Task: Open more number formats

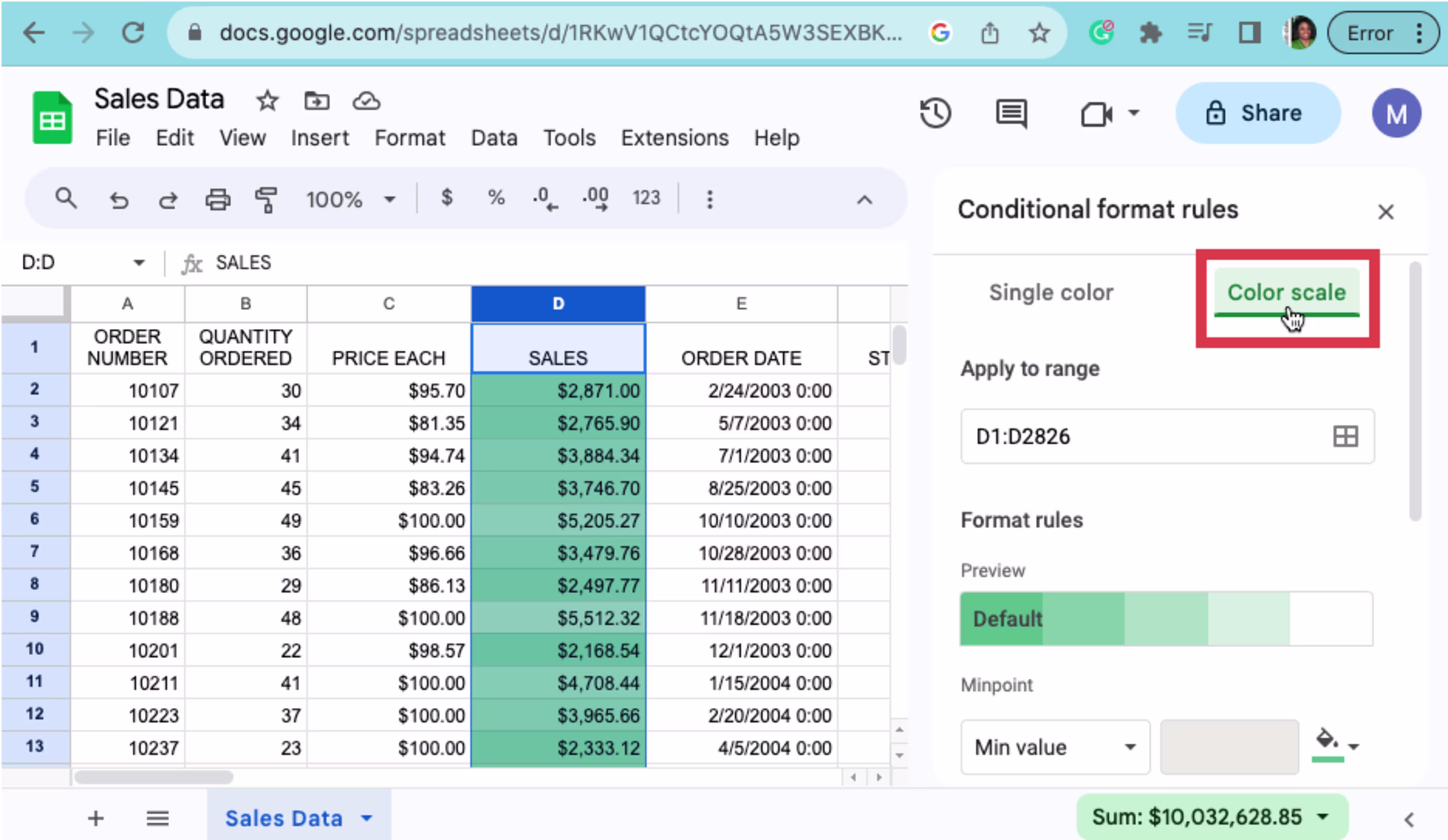Action: [646, 198]
